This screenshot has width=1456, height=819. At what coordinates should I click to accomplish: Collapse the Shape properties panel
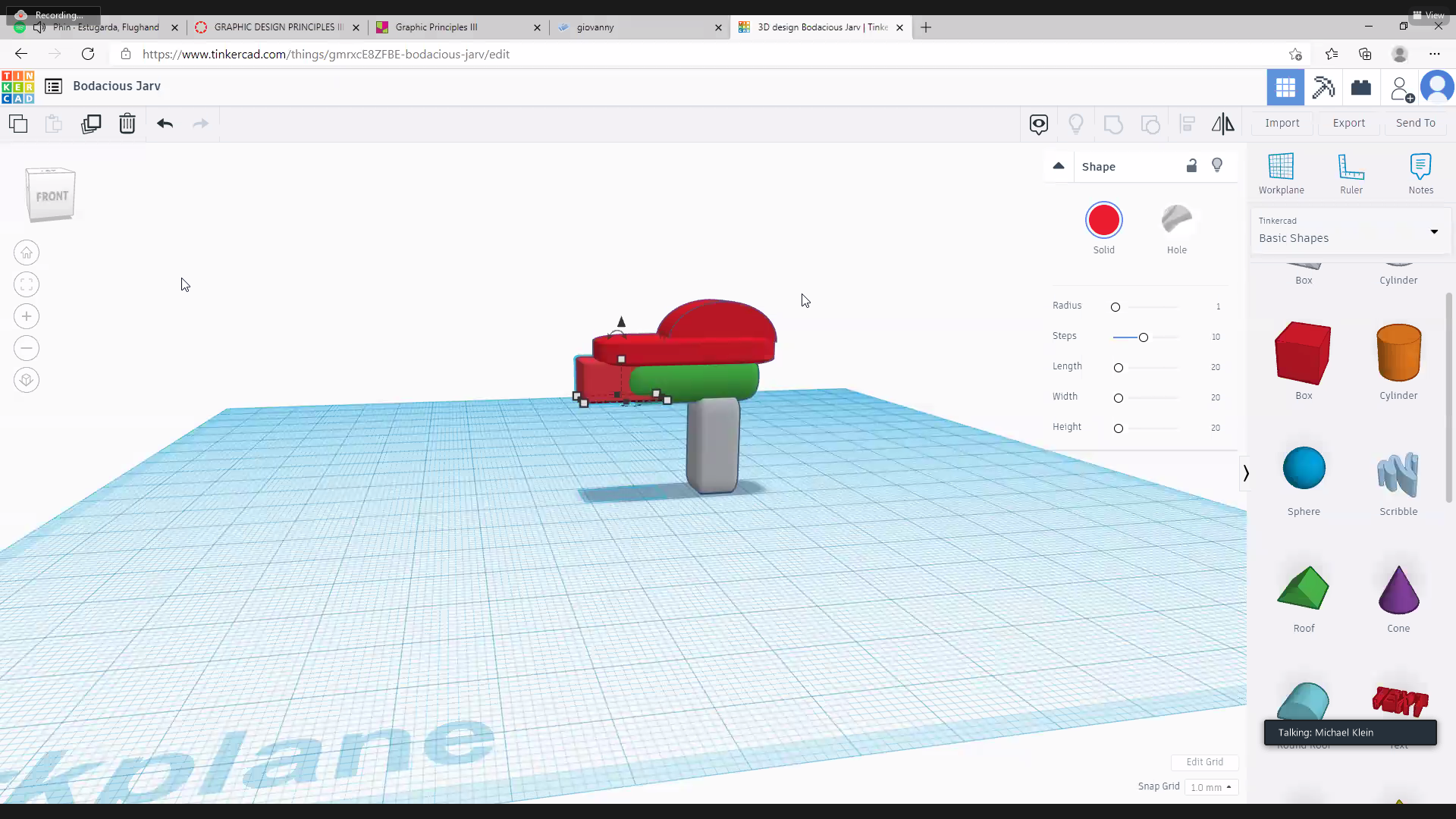1059,166
